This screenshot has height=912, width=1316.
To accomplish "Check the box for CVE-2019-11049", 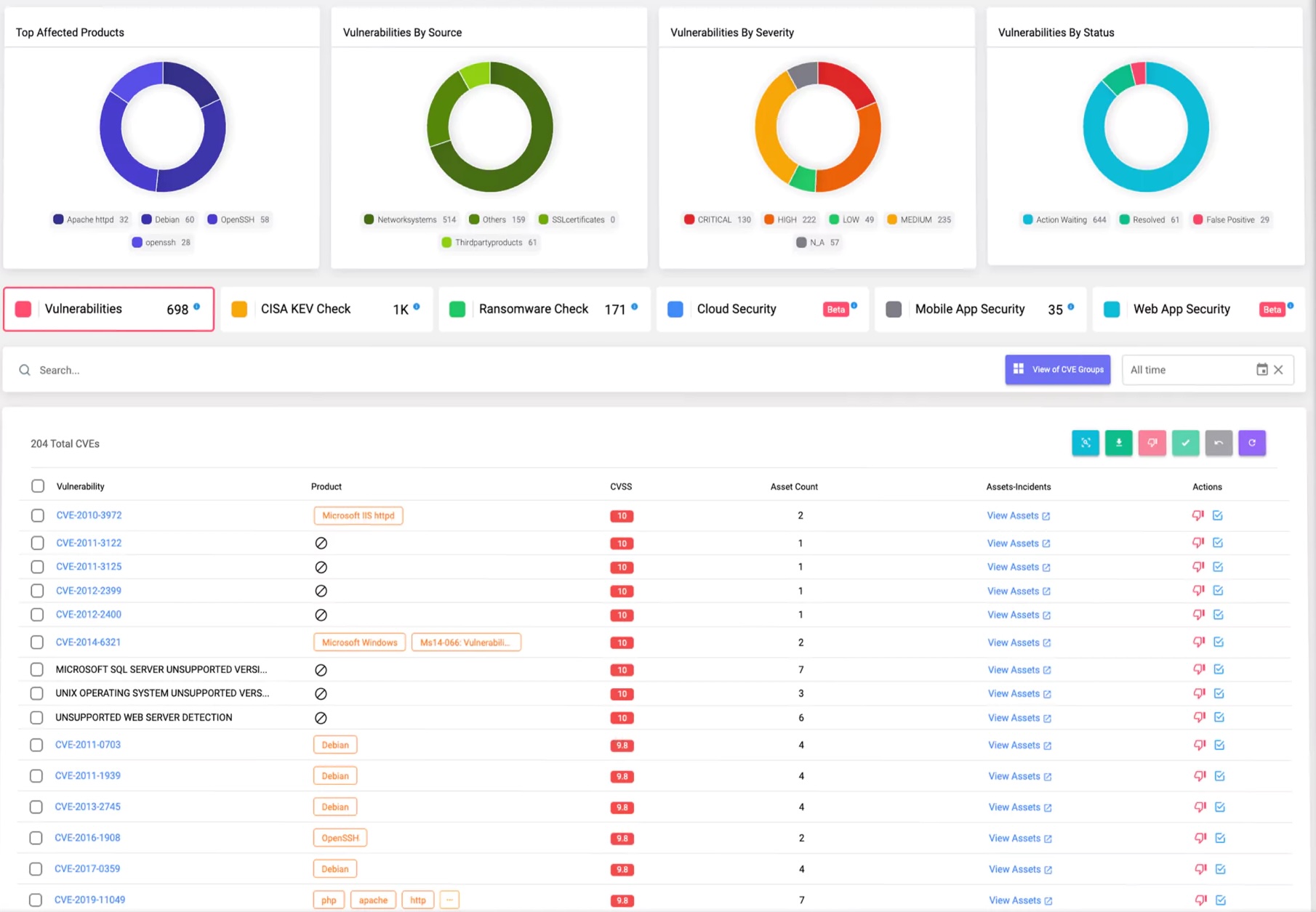I will (x=36, y=900).
